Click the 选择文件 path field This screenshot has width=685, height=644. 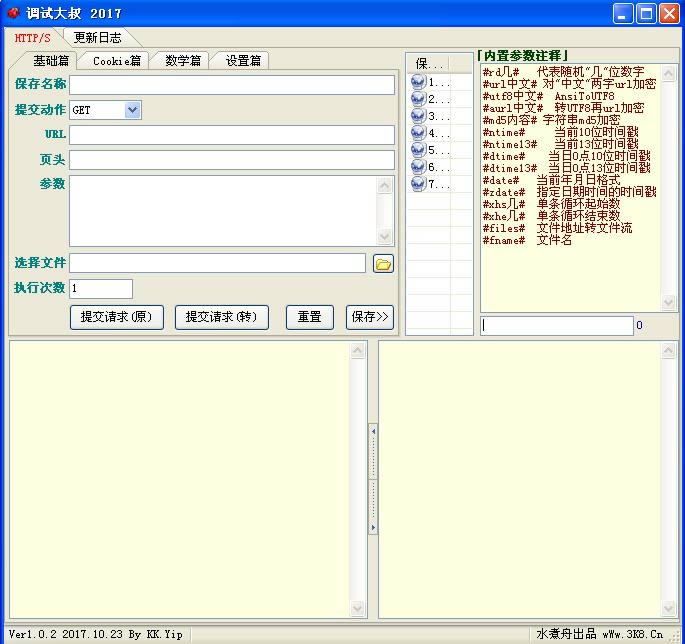point(218,263)
